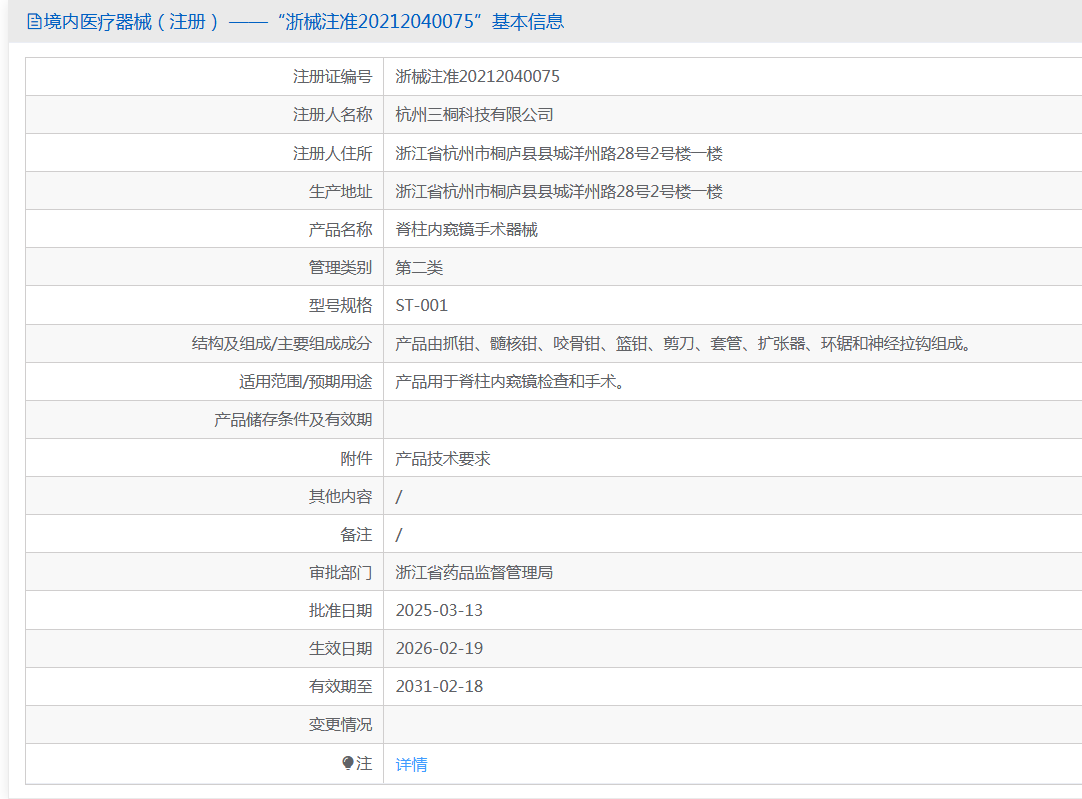Click the lightbulb icon next to 注
The image size is (1082, 799).
348,763
